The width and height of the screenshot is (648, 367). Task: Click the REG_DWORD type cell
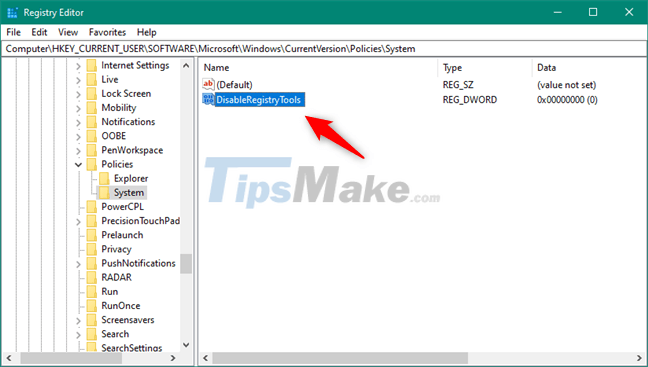coord(470,100)
